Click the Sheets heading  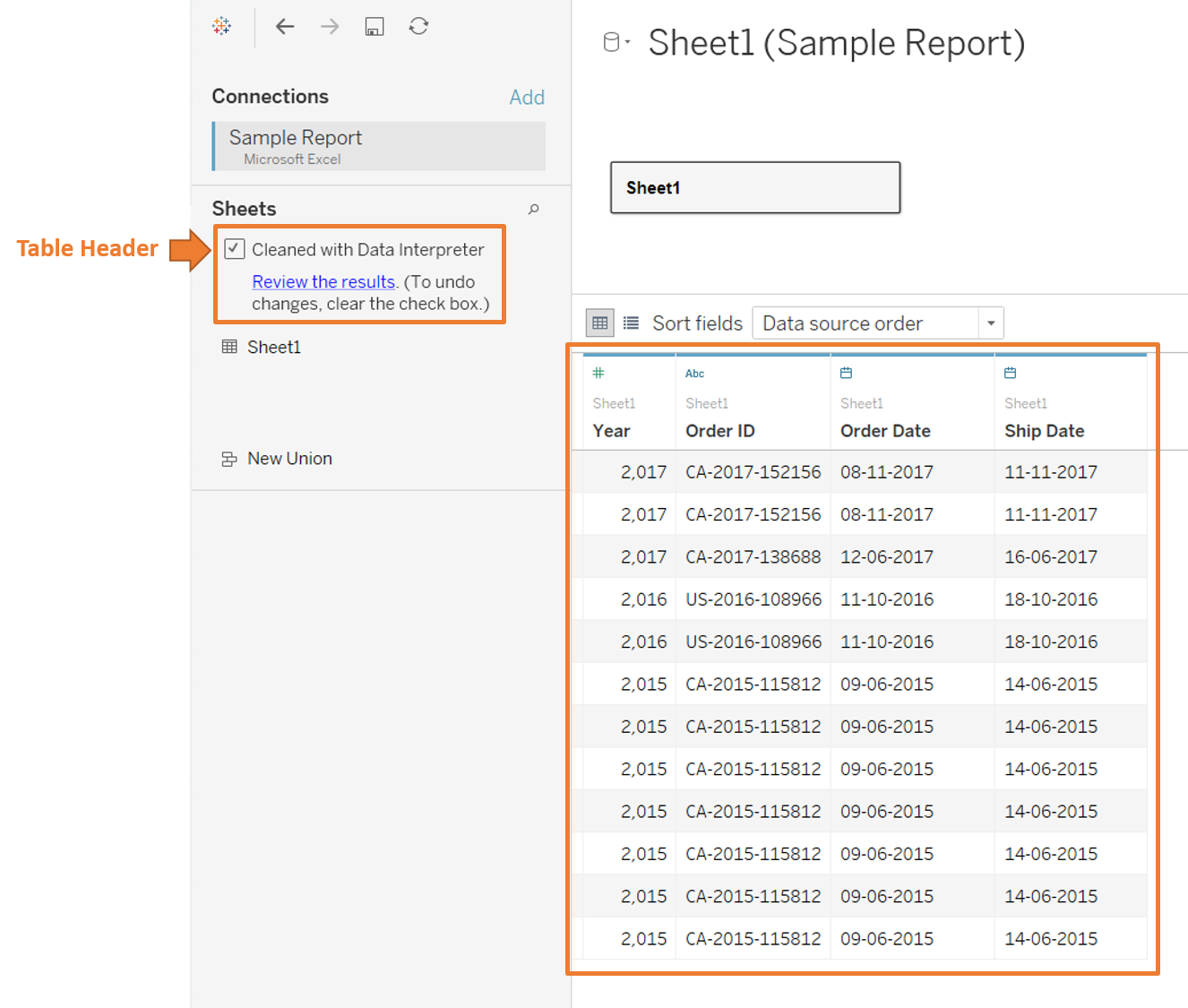(x=244, y=209)
